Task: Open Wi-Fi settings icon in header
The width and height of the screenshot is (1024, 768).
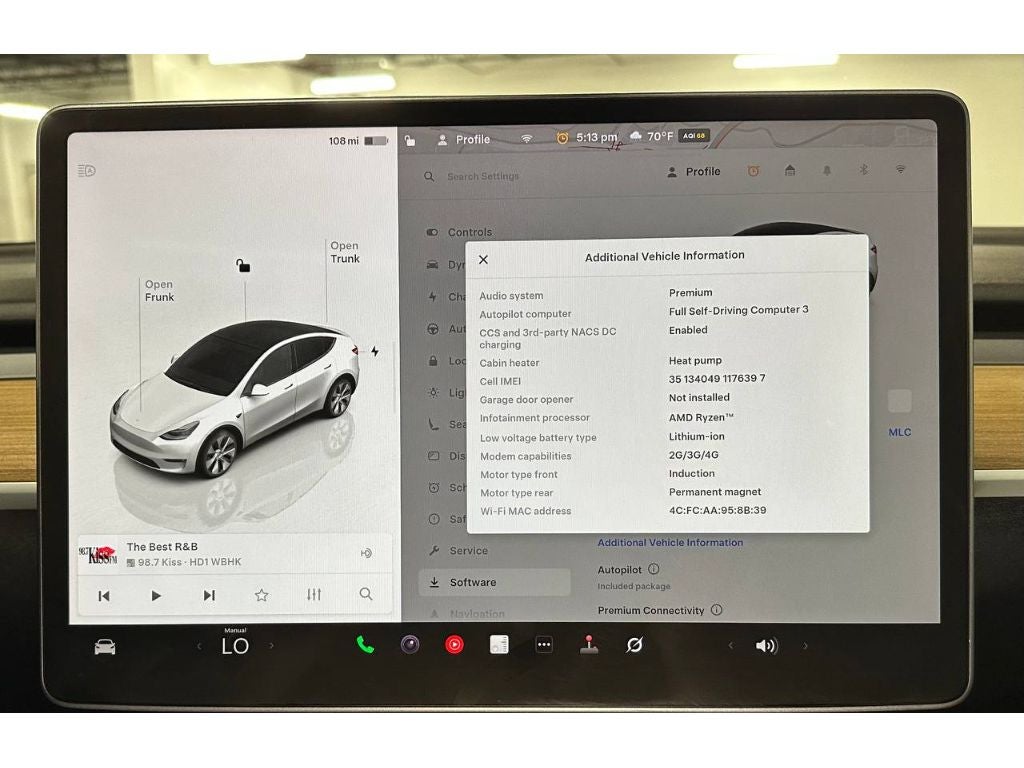Action: 900,170
